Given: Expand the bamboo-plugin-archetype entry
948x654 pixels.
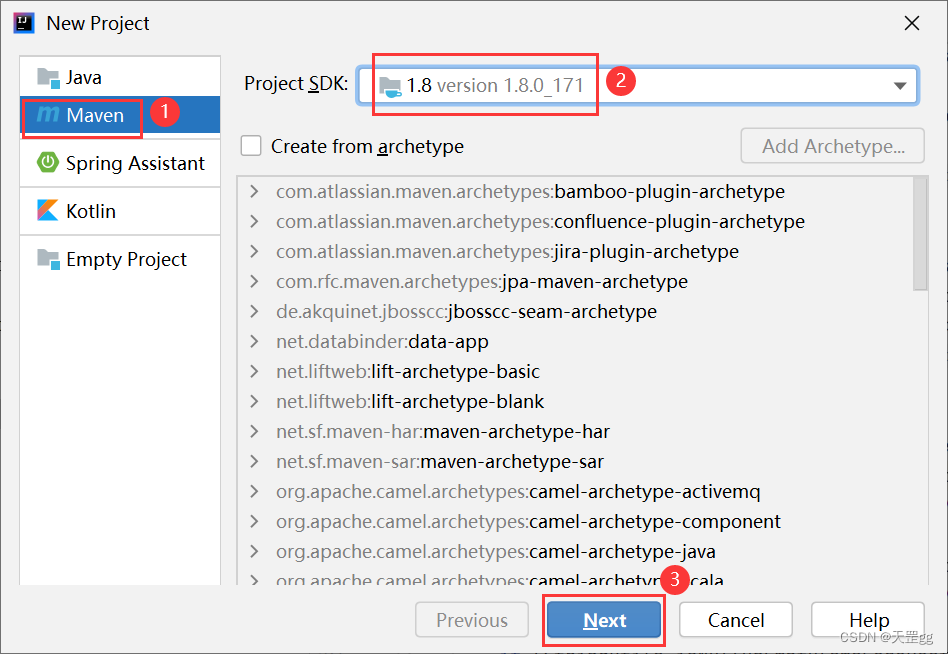Looking at the screenshot, I should (256, 191).
